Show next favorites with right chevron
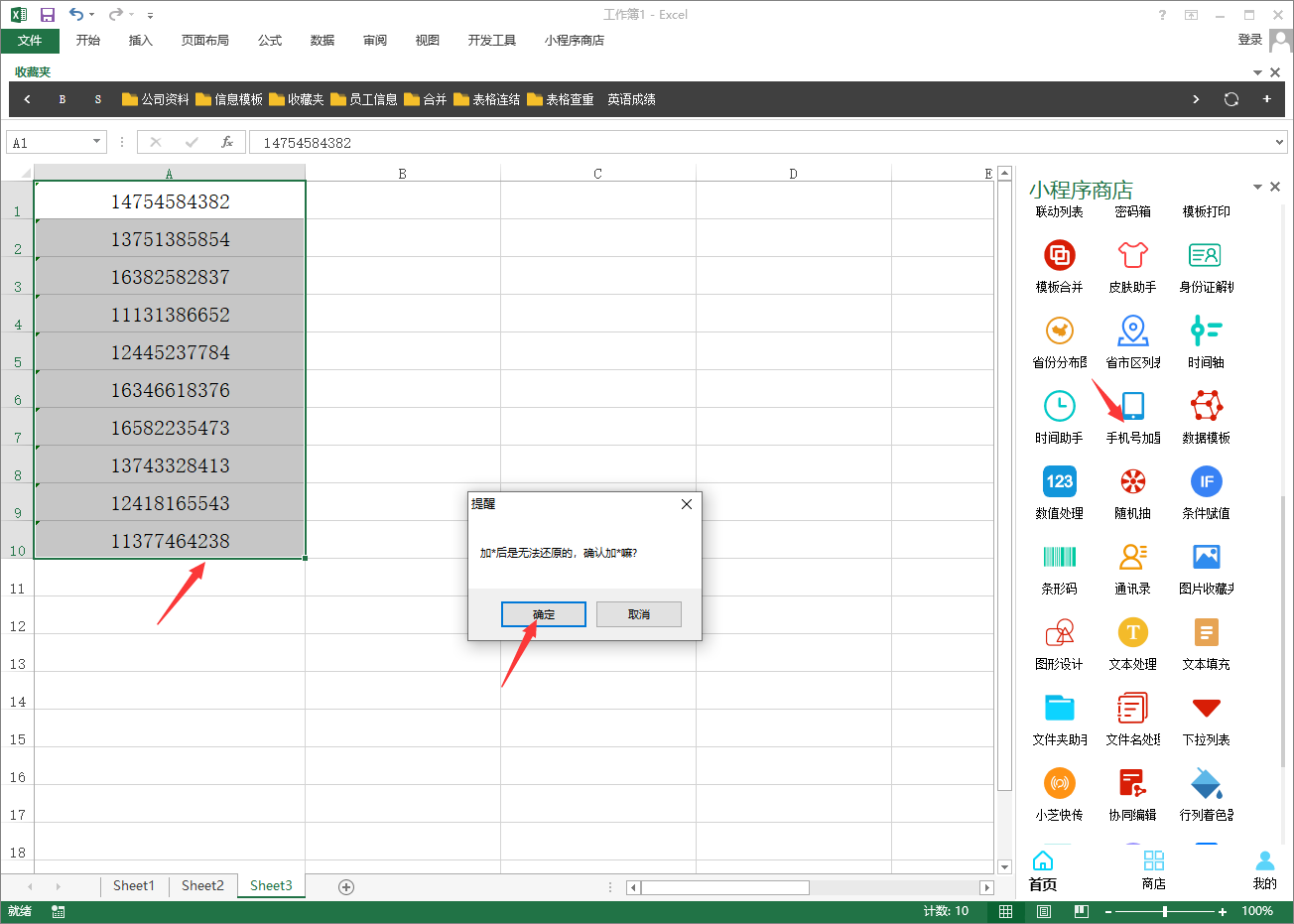1294x924 pixels. click(x=1196, y=99)
